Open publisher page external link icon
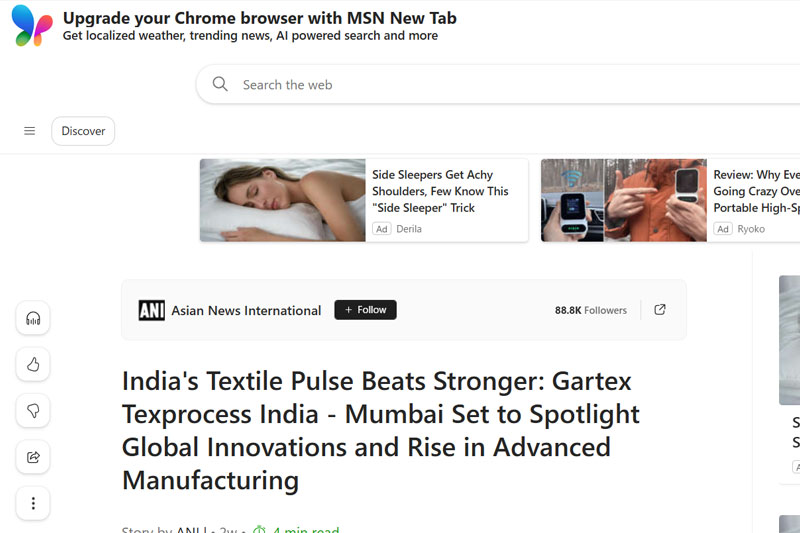Viewport: 800px width, 533px height. [660, 310]
